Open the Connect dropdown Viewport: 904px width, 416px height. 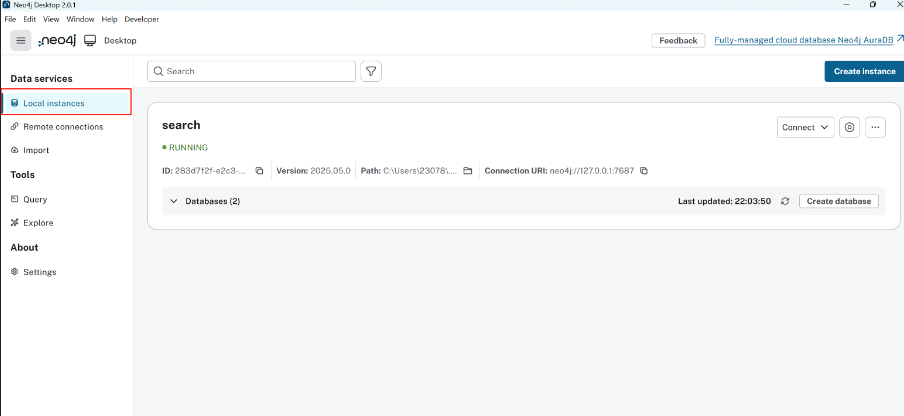pos(805,127)
